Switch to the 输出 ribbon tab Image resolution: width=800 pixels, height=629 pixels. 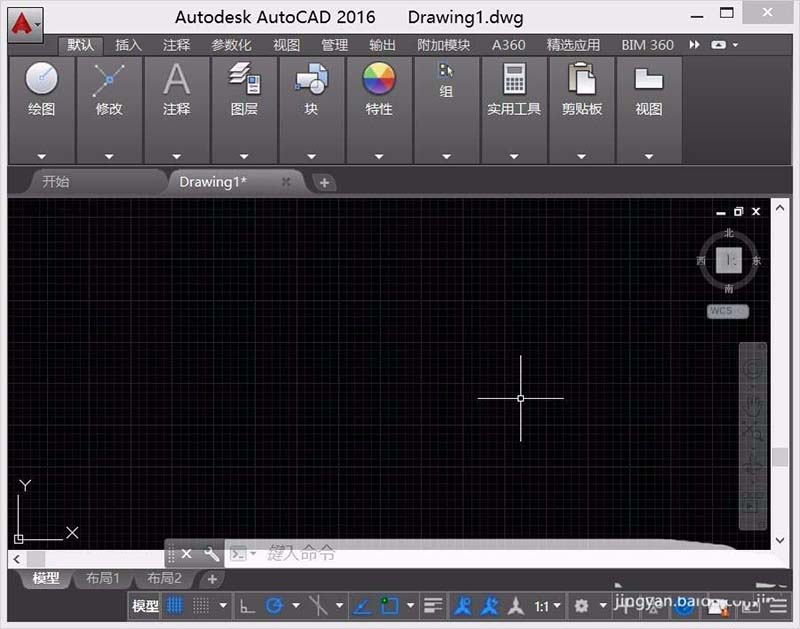tap(382, 45)
